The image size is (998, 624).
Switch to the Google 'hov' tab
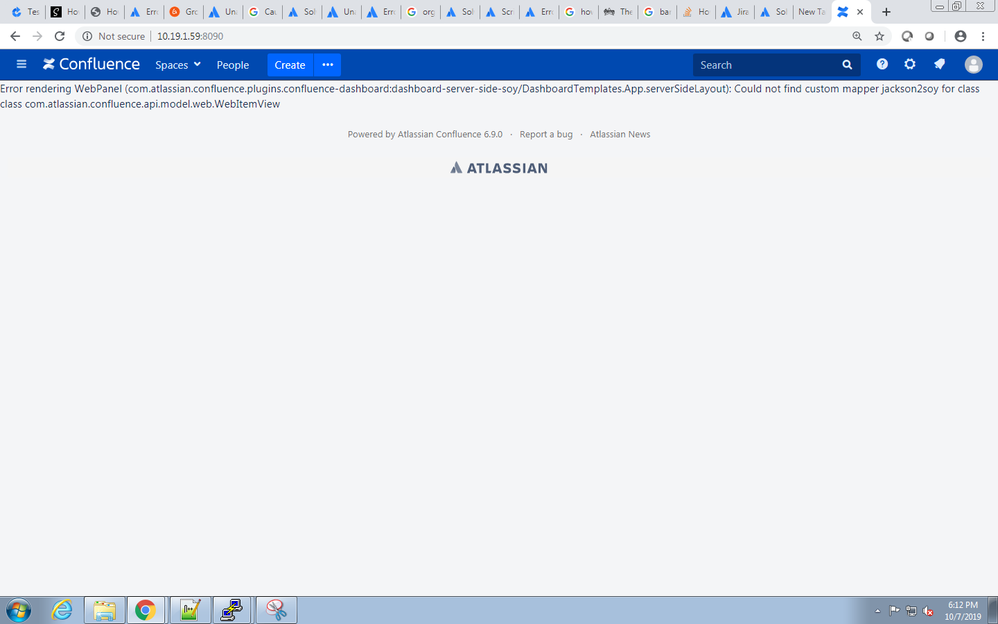click(x=578, y=11)
